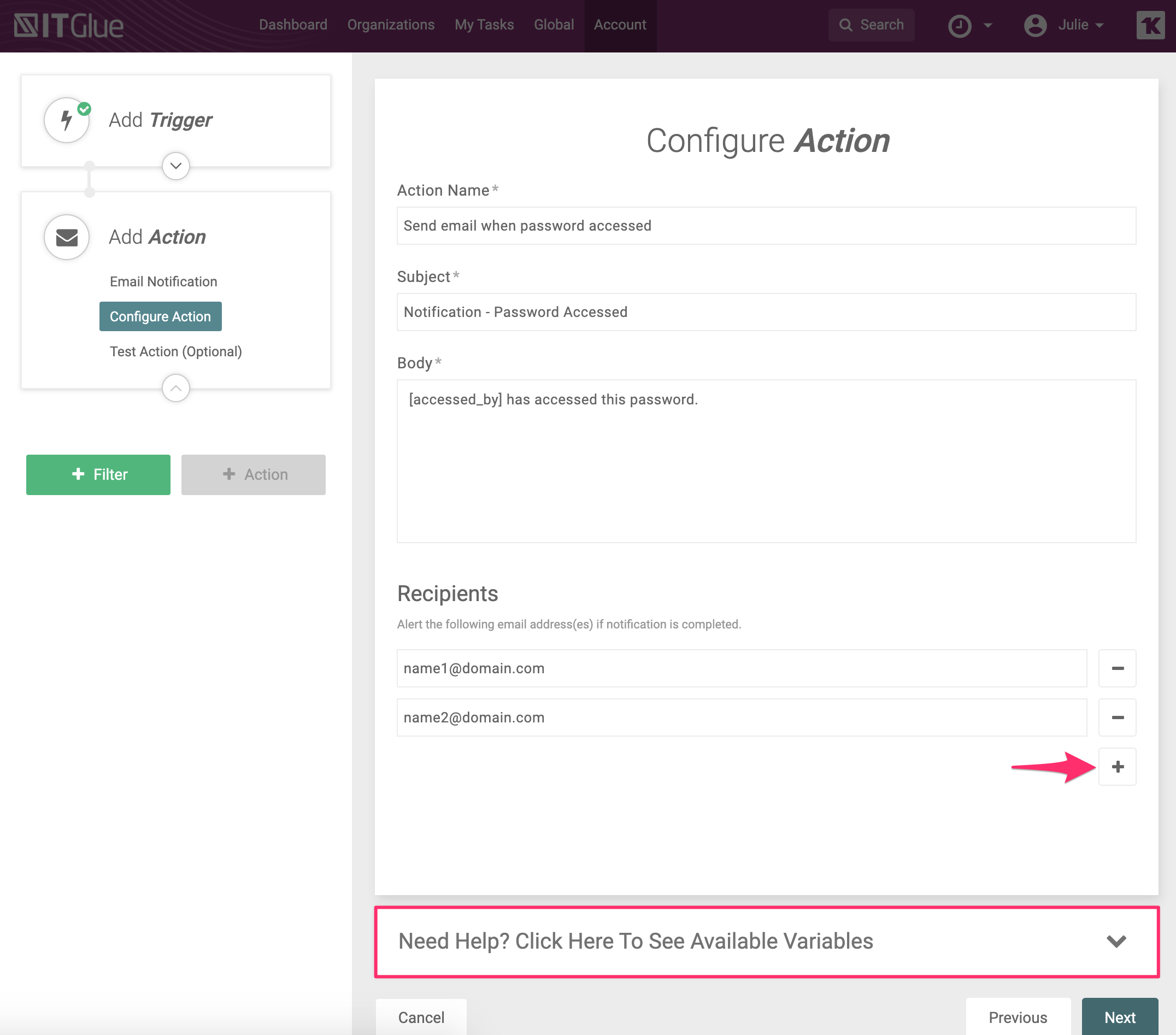Image resolution: width=1176 pixels, height=1035 pixels.
Task: Click the lightning bolt trigger icon
Action: click(67, 120)
